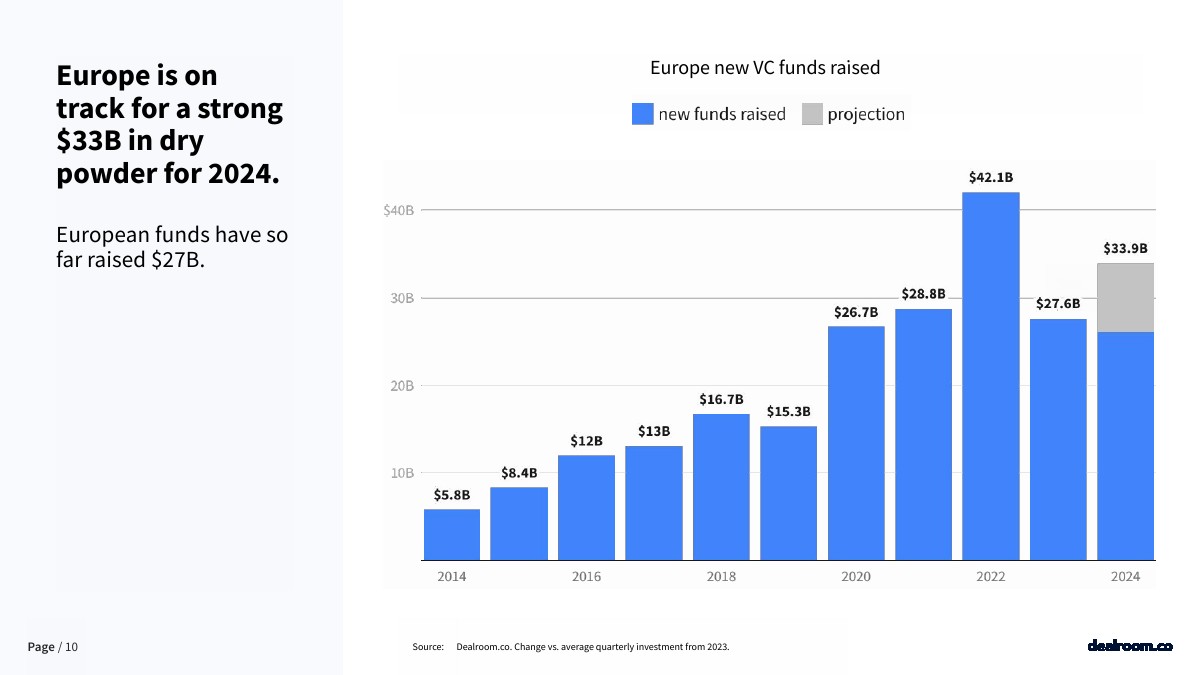Select the 2016 bar showing $12B
Viewport: 1200px width, 675px height.
click(586, 507)
